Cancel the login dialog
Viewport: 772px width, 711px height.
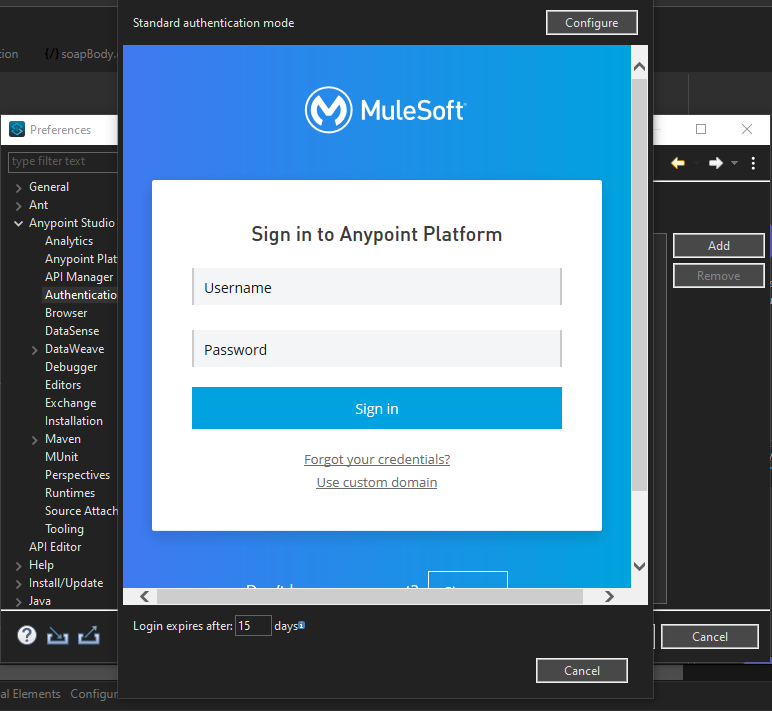click(x=581, y=671)
